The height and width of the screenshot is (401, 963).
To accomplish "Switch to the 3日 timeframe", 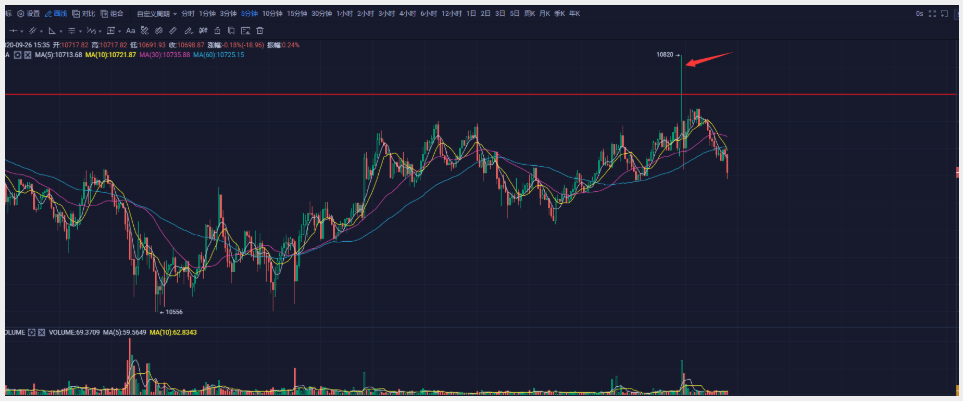I will [501, 14].
